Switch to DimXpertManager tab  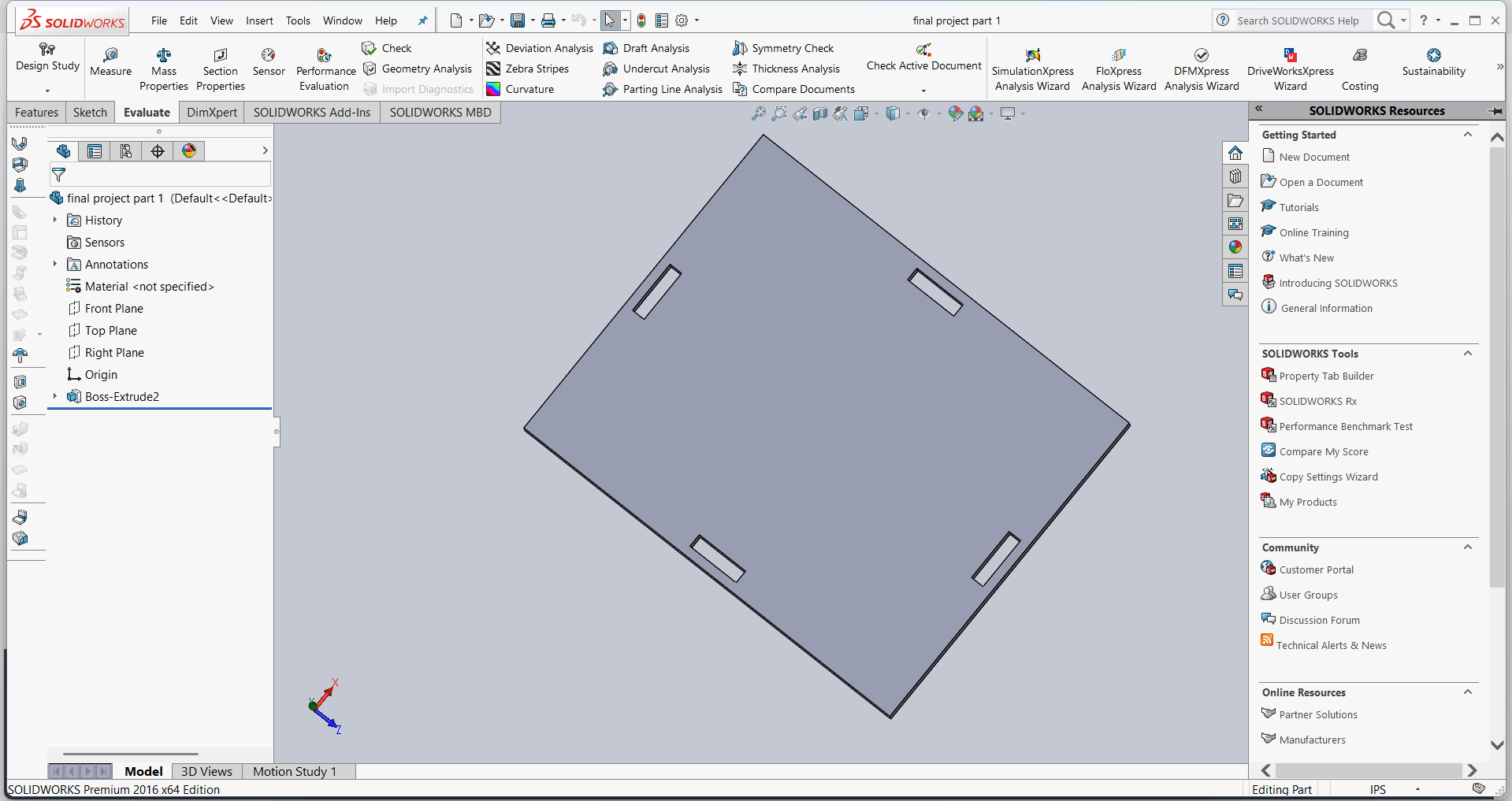tap(158, 151)
